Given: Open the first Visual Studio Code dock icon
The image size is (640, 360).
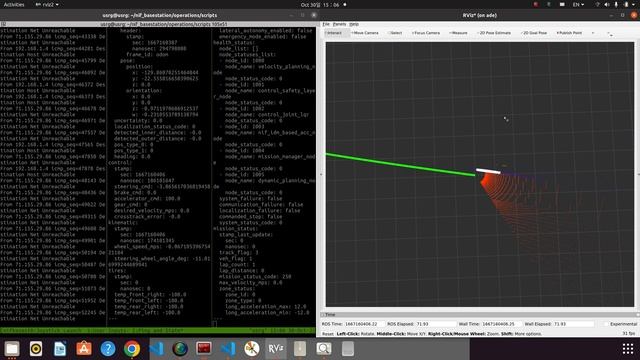Looking at the screenshot, I should tap(156, 349).
